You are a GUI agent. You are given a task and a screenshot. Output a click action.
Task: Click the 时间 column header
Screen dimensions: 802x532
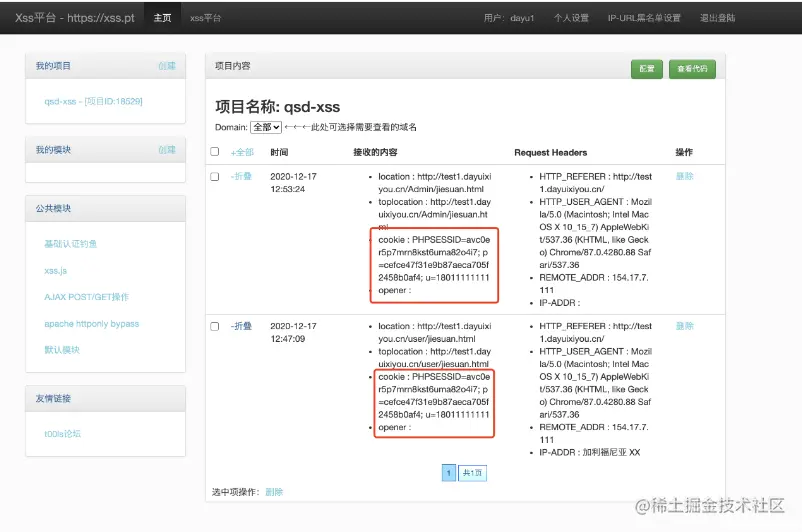pyautogui.click(x=279, y=152)
